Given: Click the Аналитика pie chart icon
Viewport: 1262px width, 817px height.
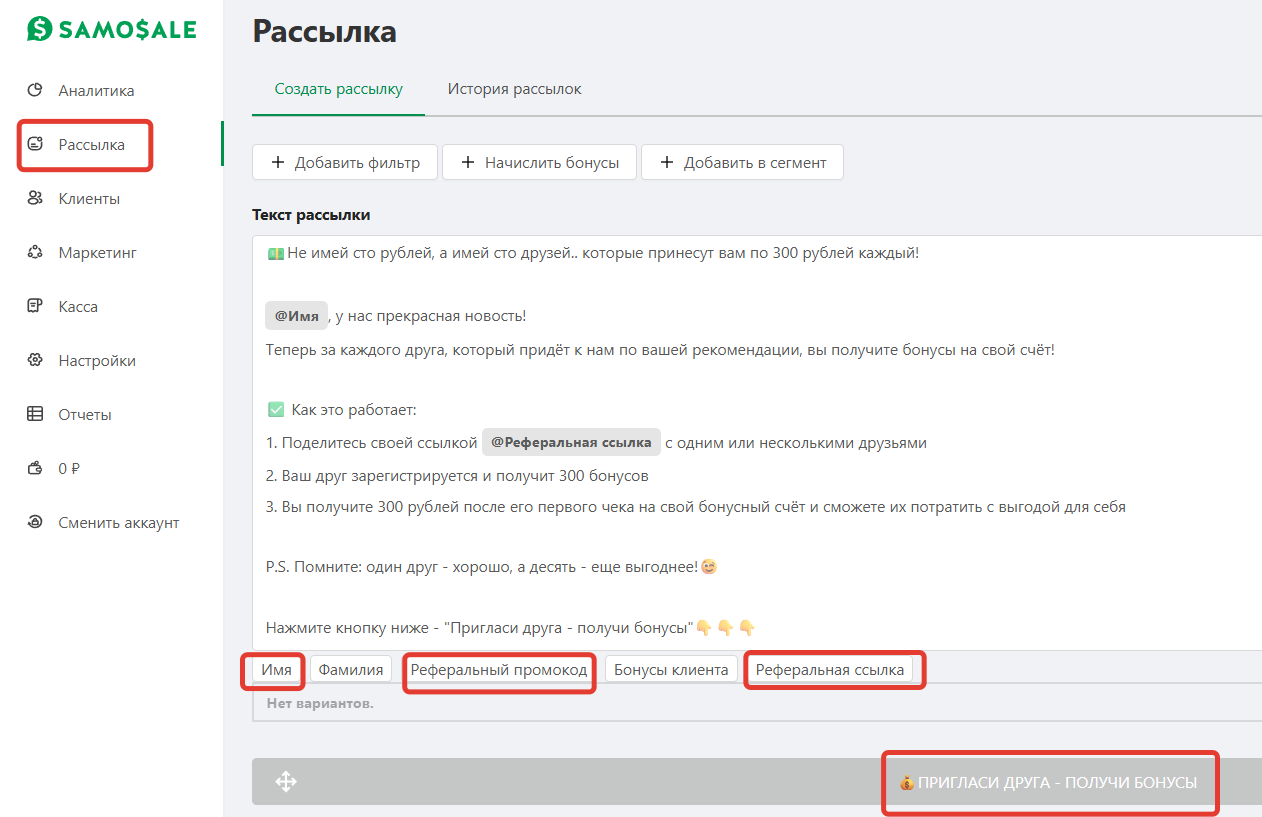Looking at the screenshot, I should tap(35, 90).
